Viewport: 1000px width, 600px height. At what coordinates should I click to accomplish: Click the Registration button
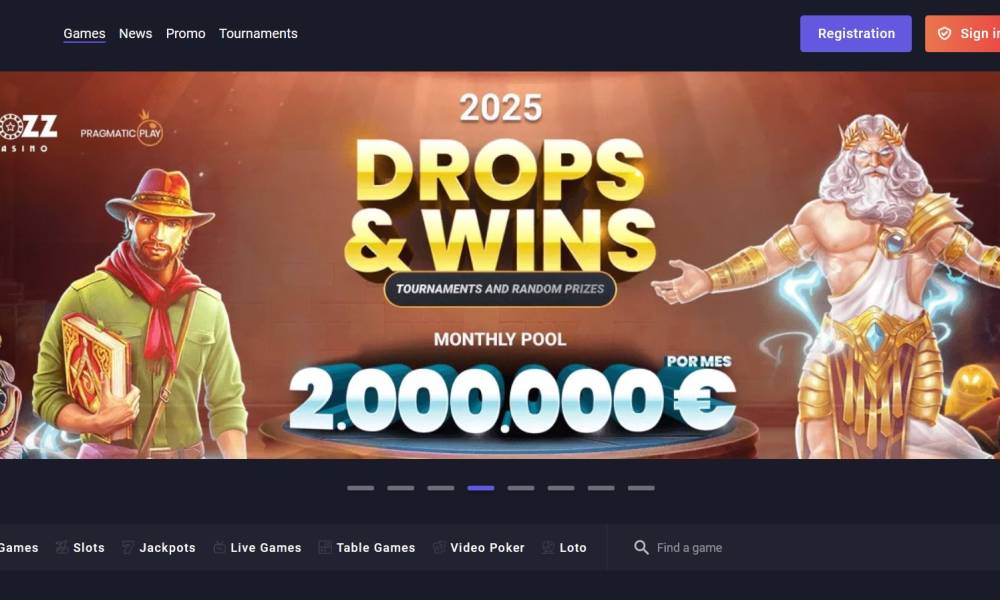point(856,34)
